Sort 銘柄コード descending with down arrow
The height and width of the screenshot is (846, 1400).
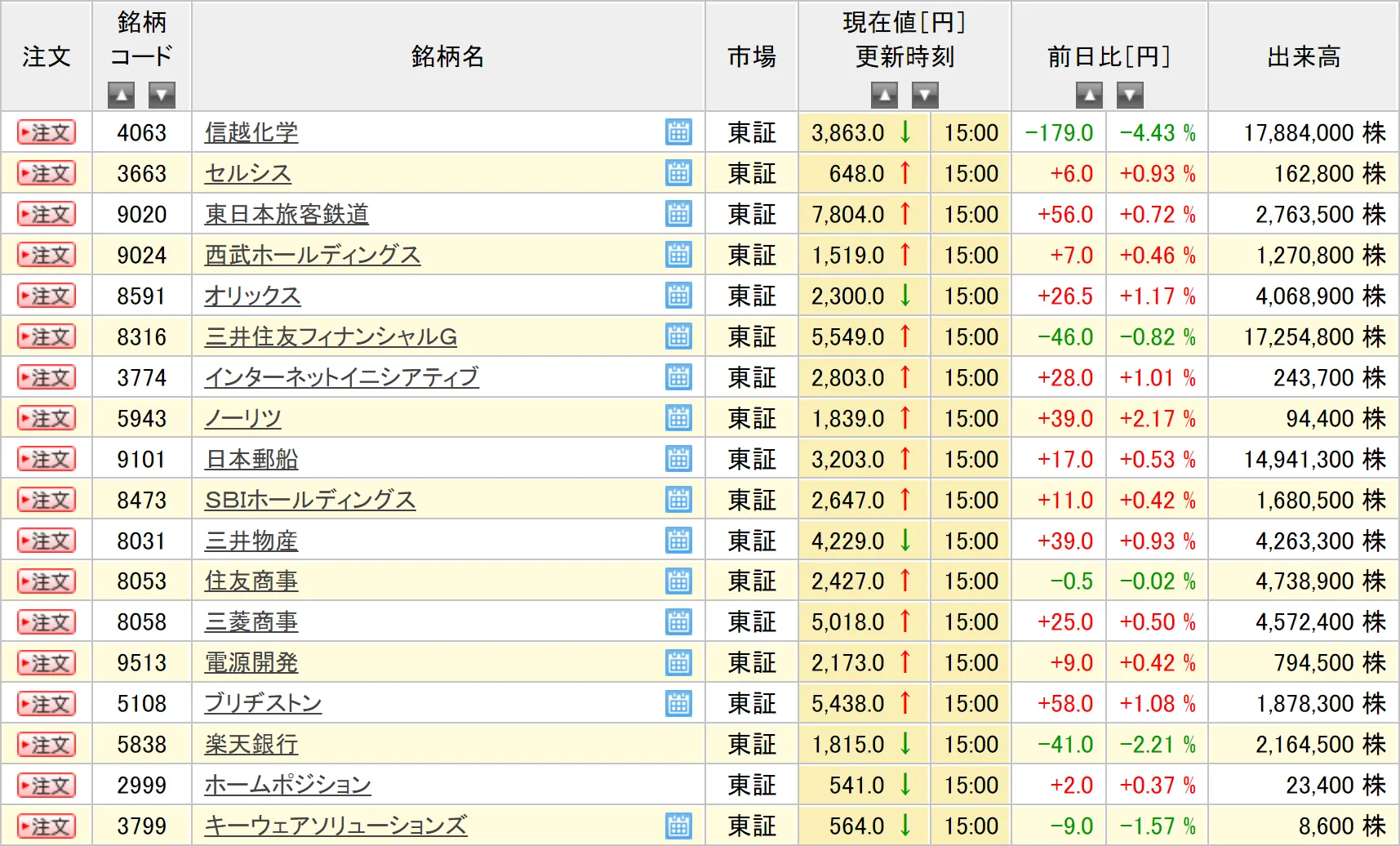162,96
